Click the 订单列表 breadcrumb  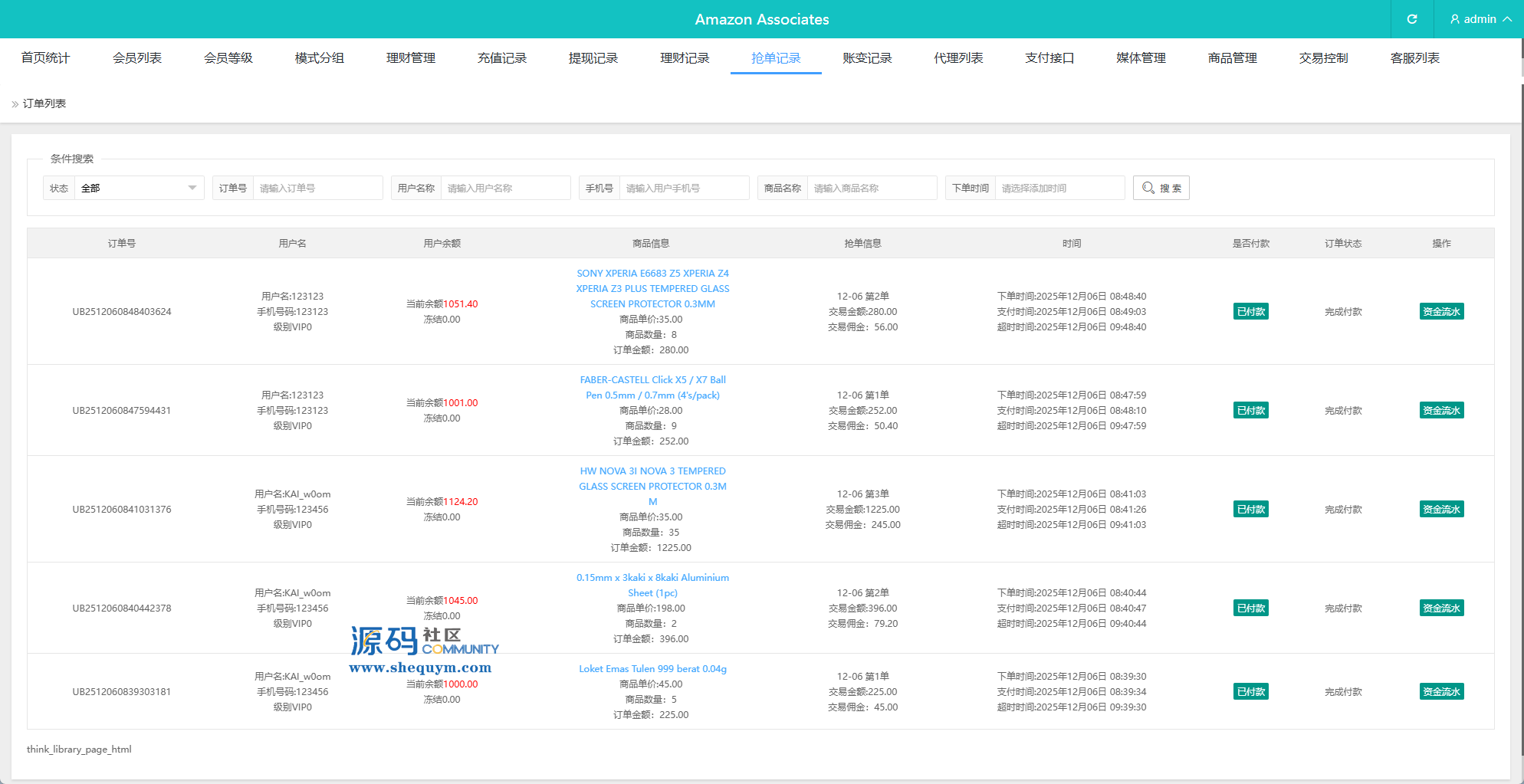44,103
